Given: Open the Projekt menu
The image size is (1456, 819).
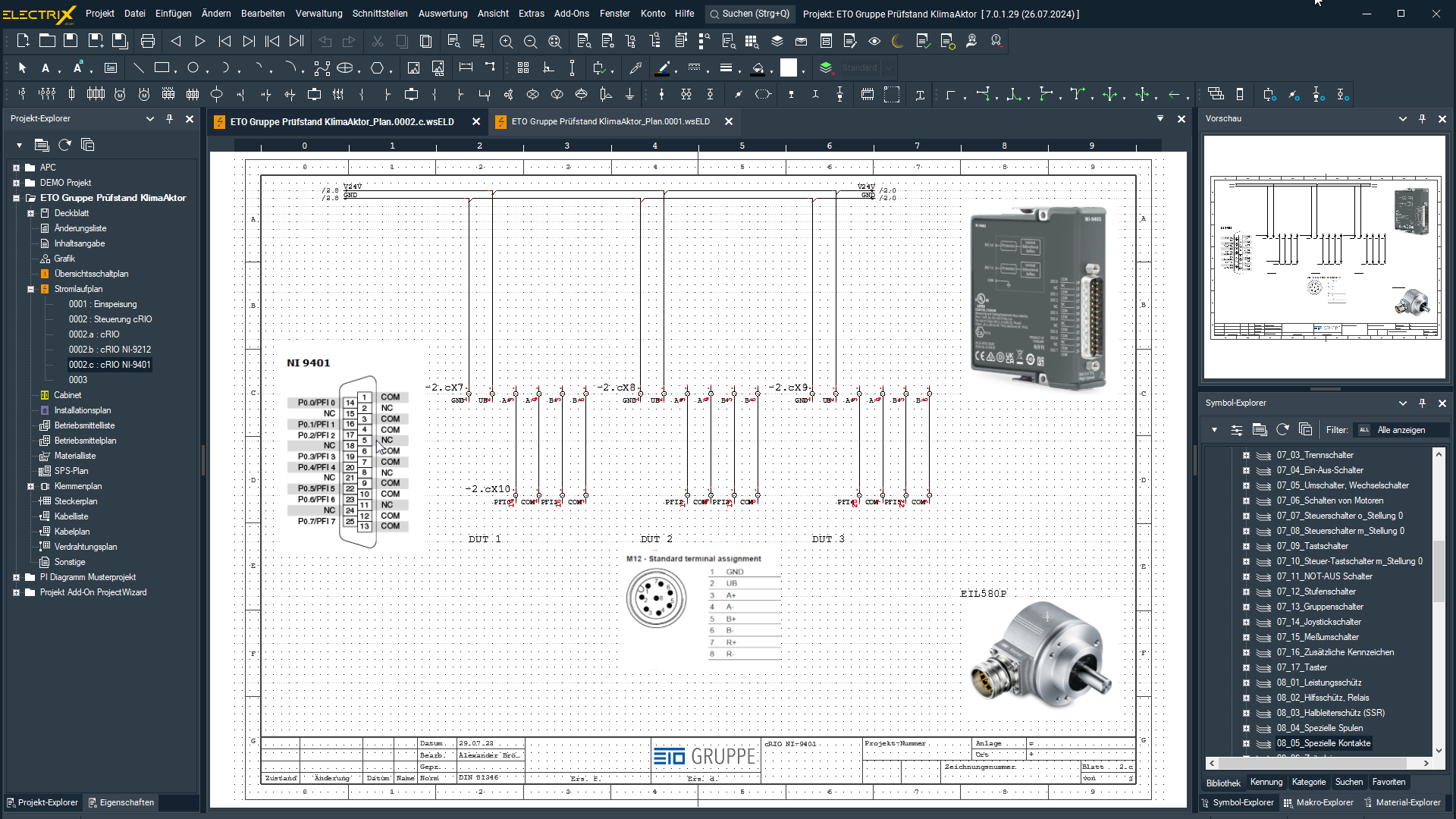Looking at the screenshot, I should pyautogui.click(x=99, y=14).
